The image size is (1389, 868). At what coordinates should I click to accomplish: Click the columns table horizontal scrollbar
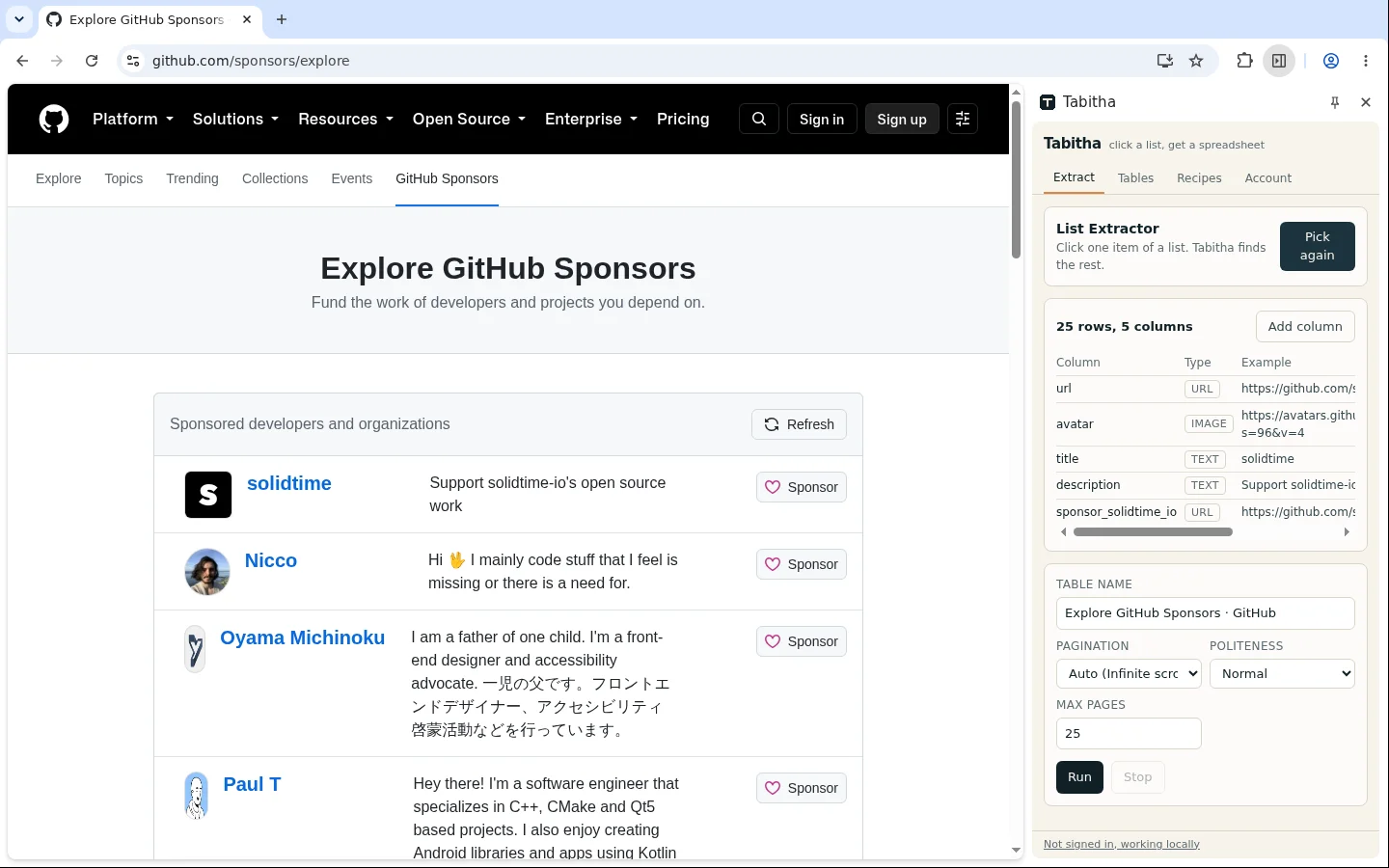coord(1153,532)
